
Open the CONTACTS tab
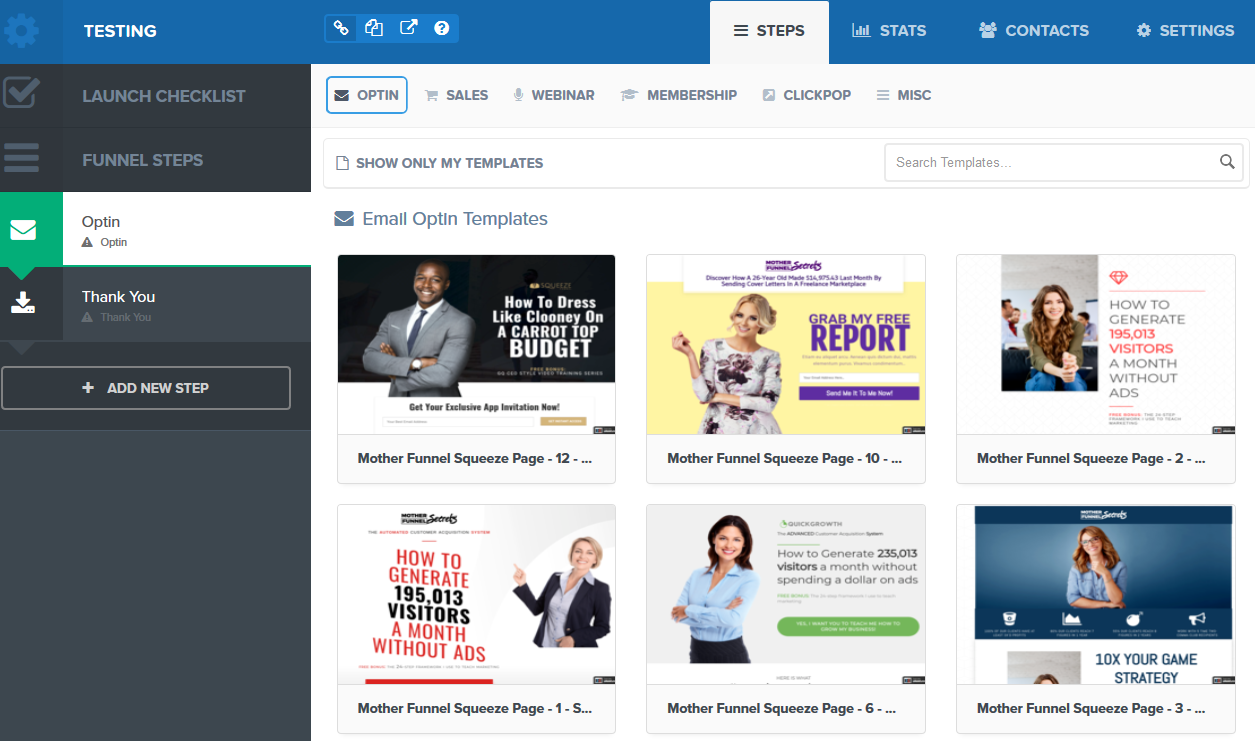click(x=1034, y=31)
